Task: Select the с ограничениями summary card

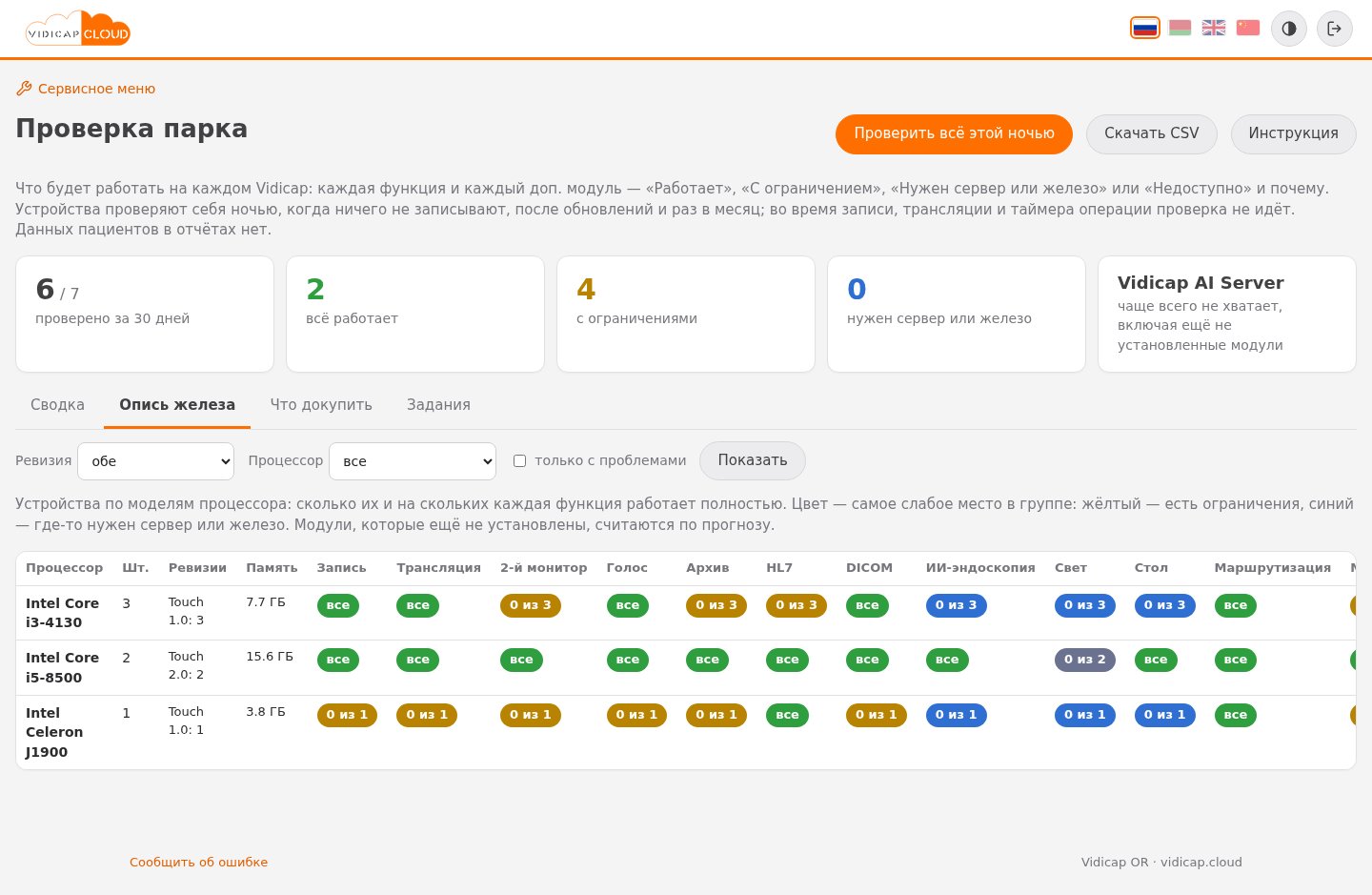Action: (x=686, y=315)
